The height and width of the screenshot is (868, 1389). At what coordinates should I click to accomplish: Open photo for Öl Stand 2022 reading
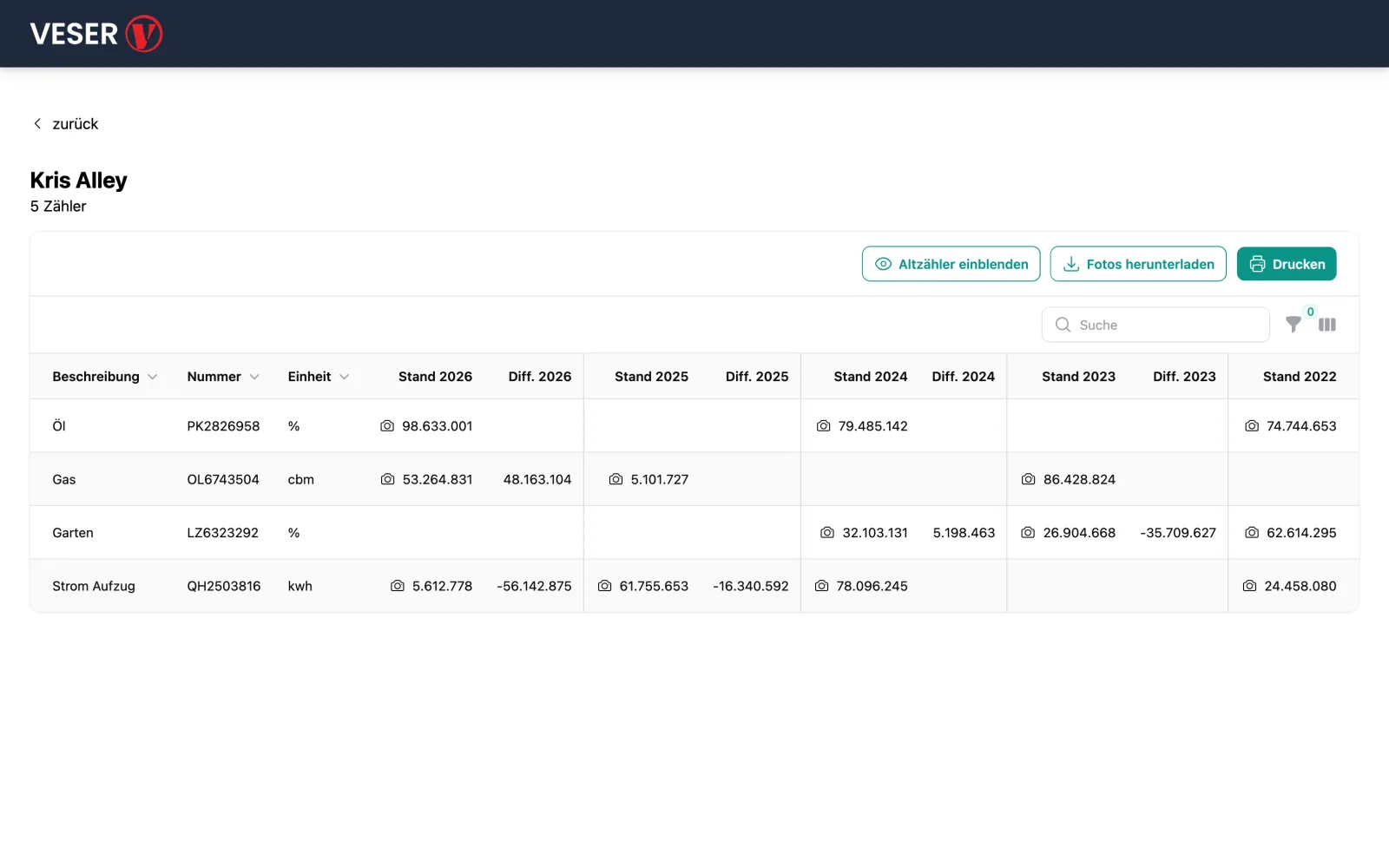[x=1252, y=426]
